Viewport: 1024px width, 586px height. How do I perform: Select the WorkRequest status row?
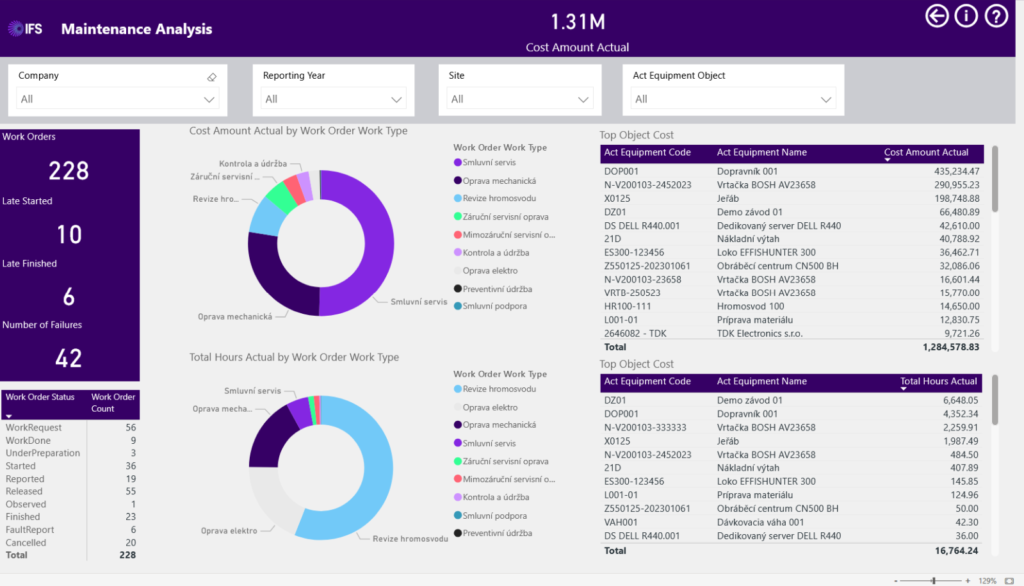point(70,427)
